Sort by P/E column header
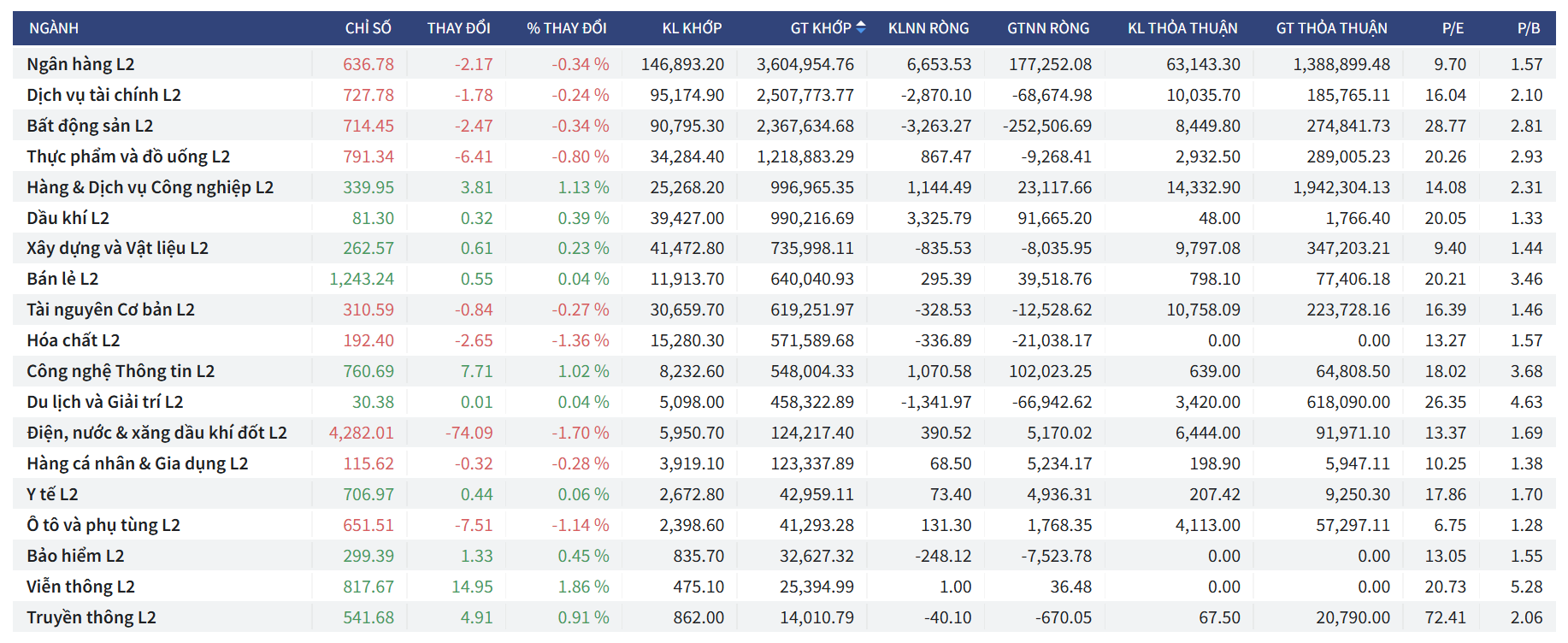The image size is (1568, 643). pos(1453,28)
